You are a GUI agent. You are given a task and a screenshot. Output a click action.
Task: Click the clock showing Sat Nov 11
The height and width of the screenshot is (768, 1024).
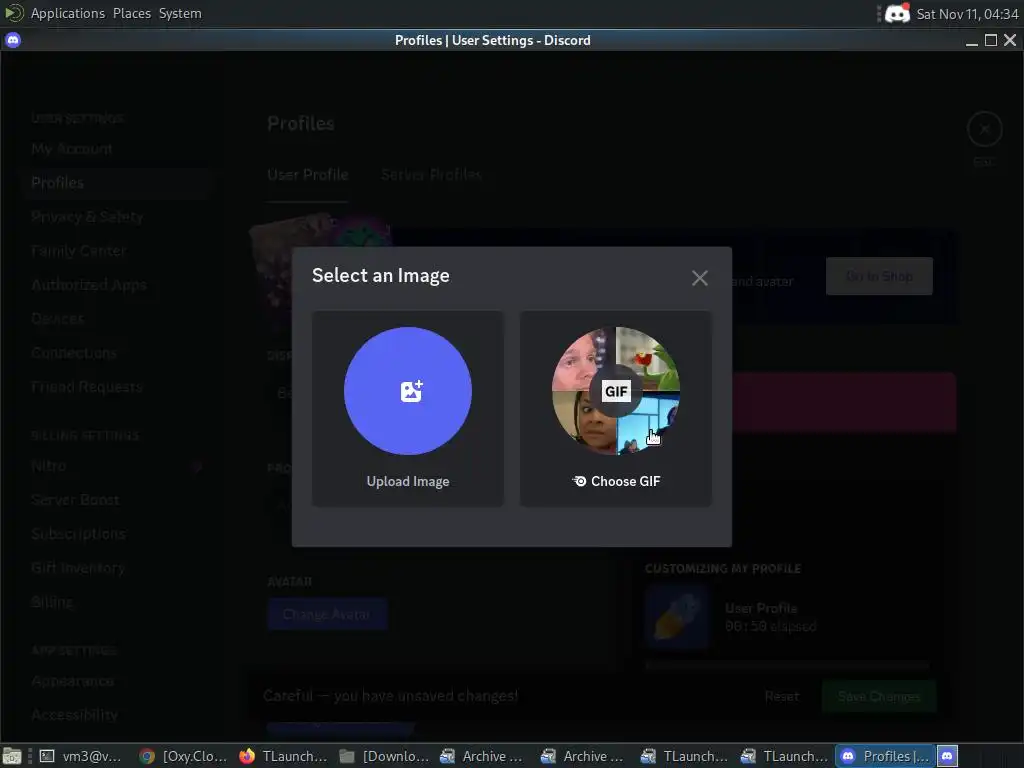[967, 14]
